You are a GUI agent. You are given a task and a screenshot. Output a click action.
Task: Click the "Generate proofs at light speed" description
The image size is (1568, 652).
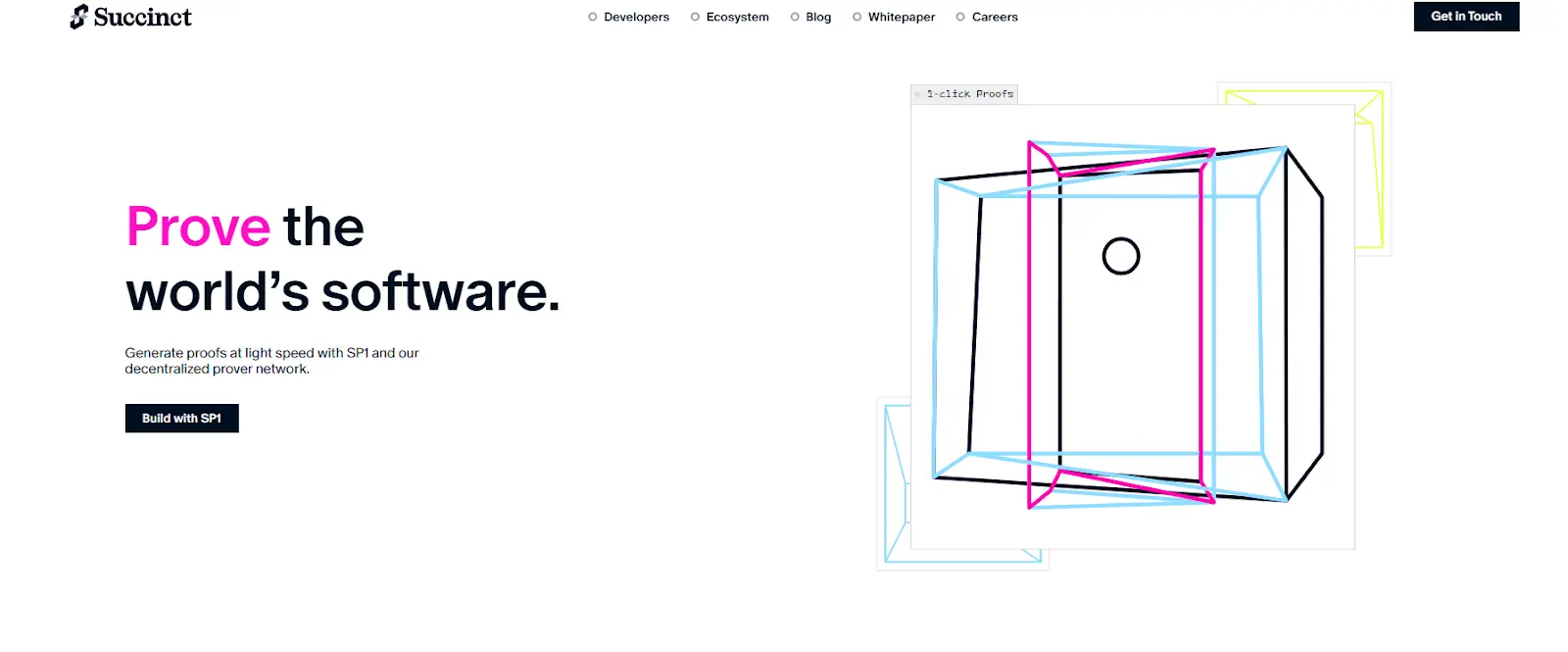(271, 361)
